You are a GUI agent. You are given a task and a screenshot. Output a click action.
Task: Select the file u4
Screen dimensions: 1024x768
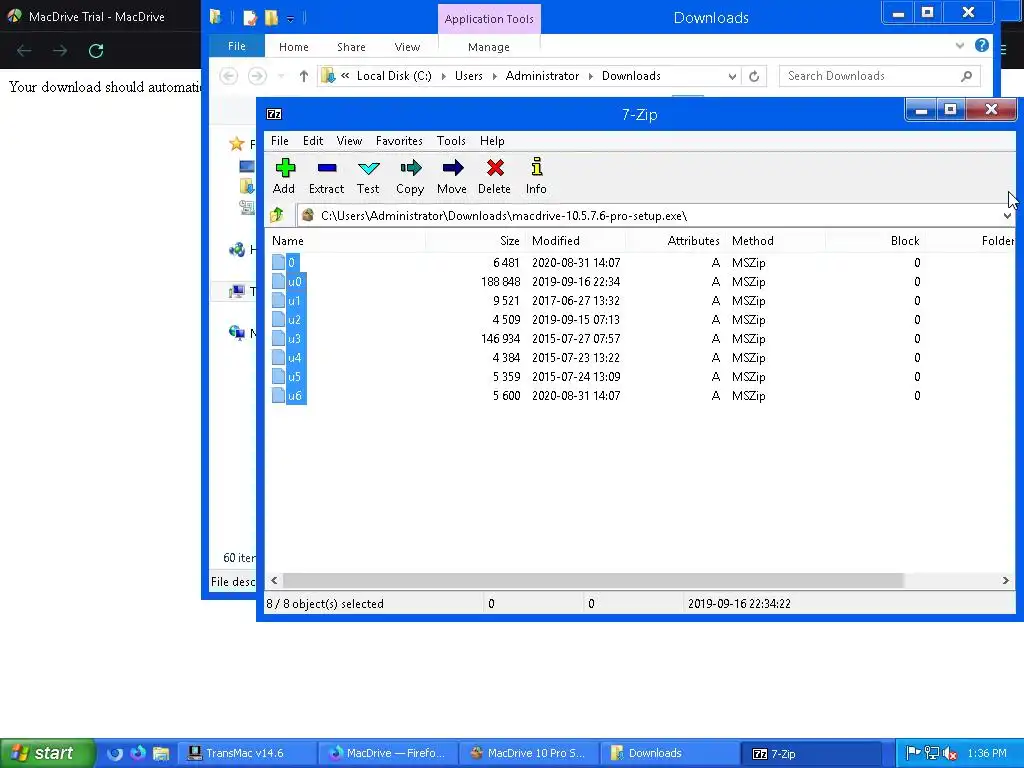(x=295, y=357)
